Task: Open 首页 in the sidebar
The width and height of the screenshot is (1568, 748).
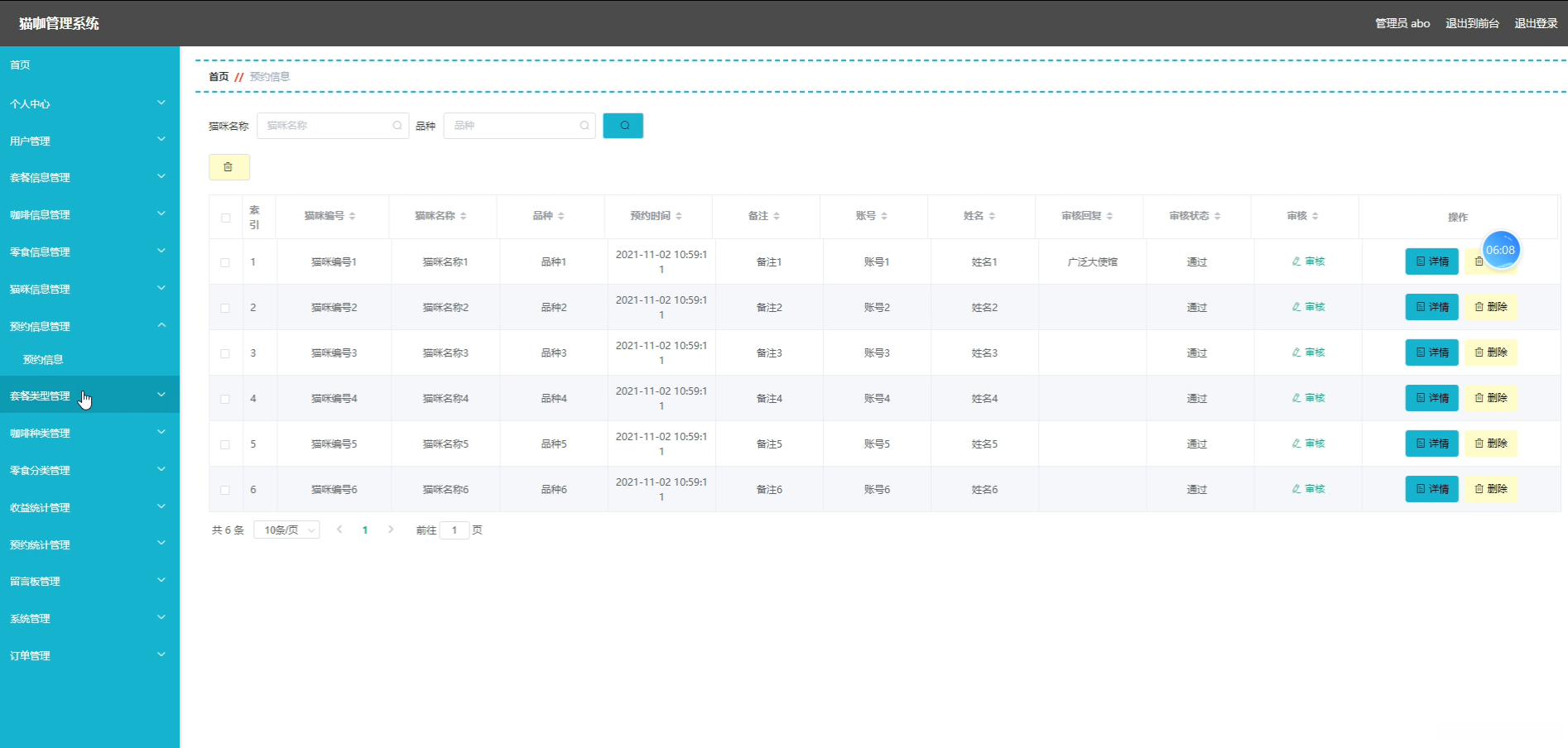Action: point(89,65)
